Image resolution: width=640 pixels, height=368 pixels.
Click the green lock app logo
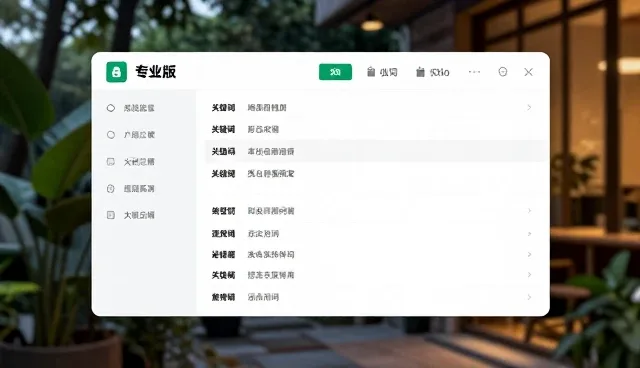coord(116,72)
